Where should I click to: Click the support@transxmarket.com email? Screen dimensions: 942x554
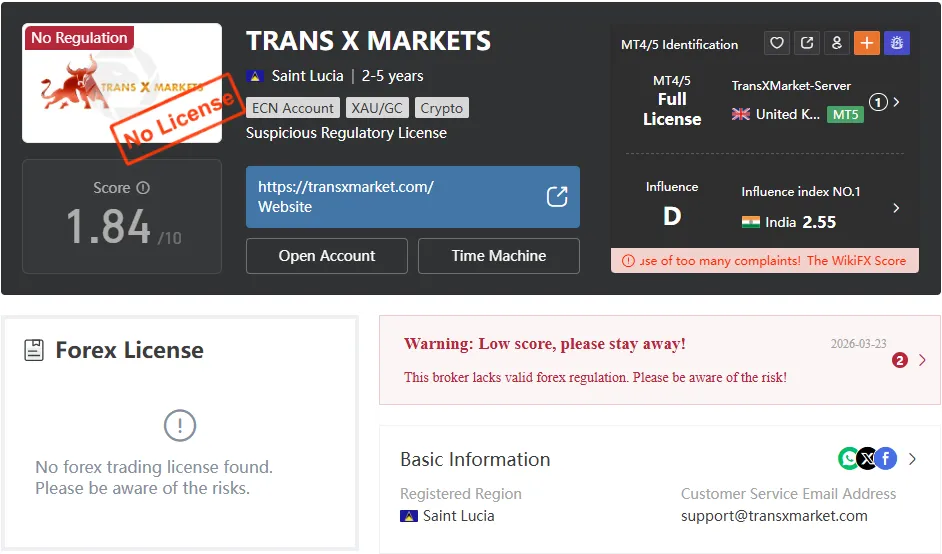tap(774, 516)
